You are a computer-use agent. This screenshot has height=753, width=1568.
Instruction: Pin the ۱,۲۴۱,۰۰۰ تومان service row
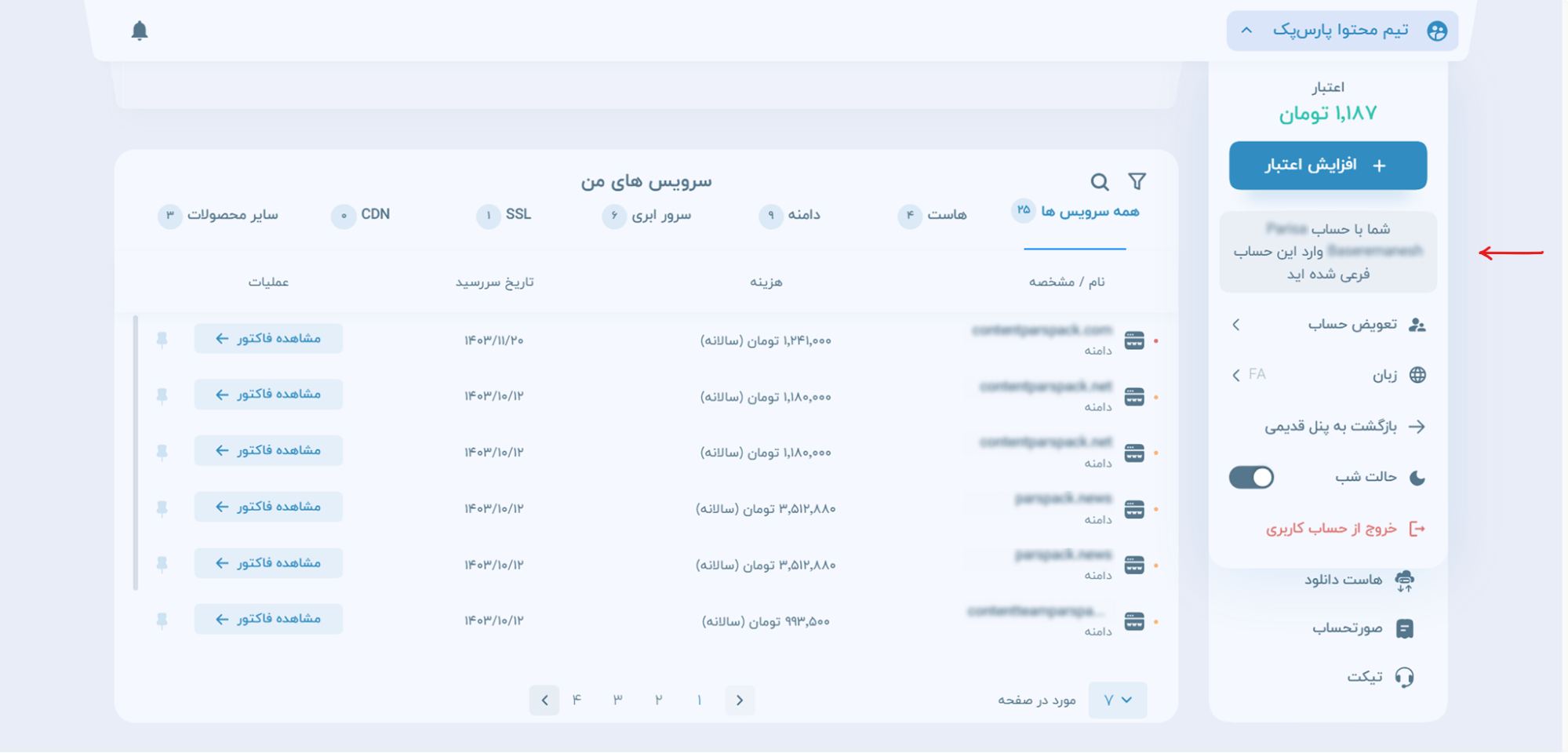[162, 340]
